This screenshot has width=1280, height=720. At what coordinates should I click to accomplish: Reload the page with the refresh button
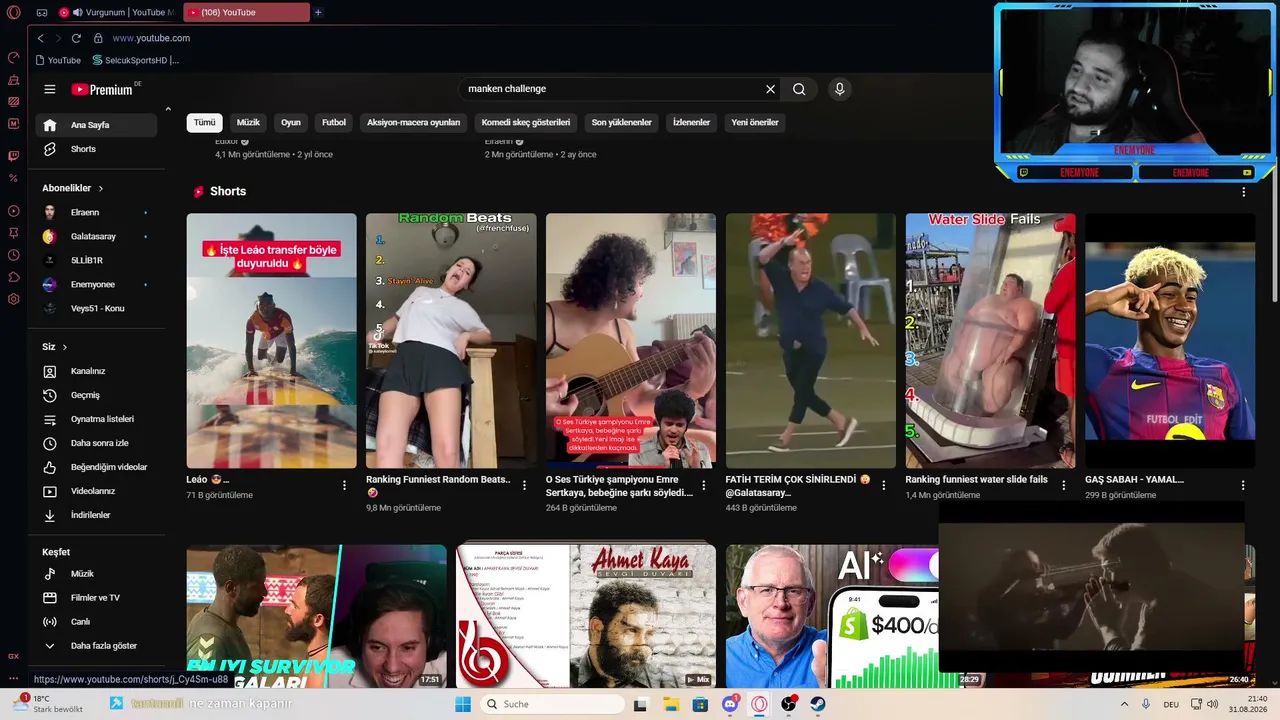click(76, 38)
